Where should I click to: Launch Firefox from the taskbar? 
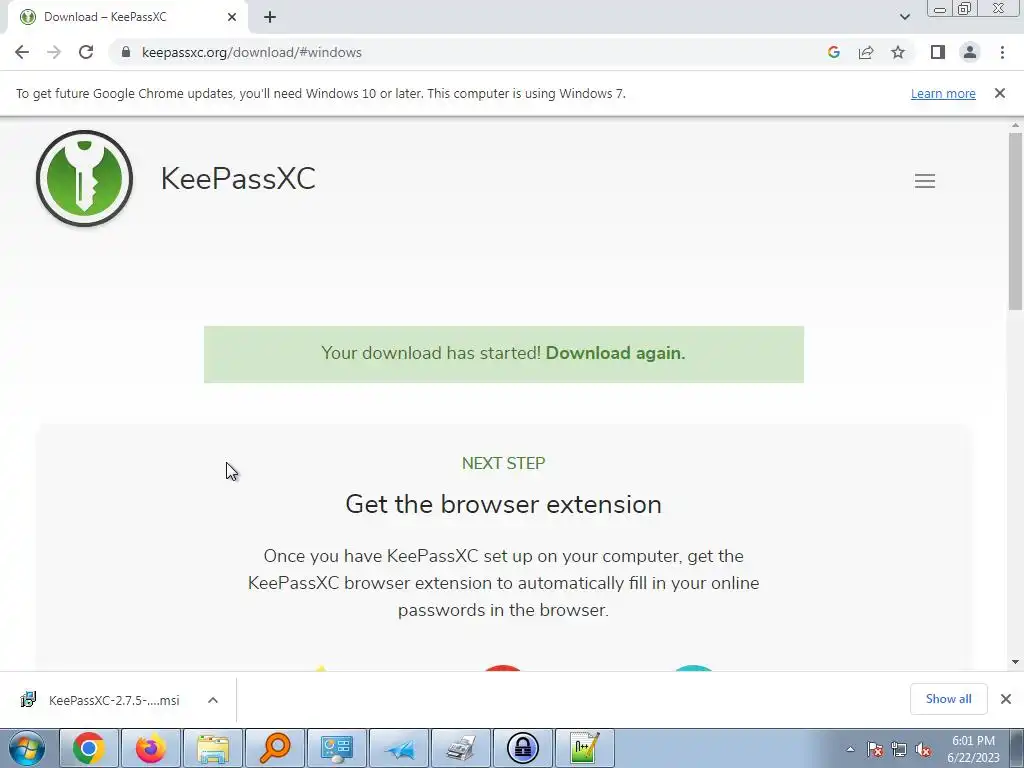tap(151, 748)
